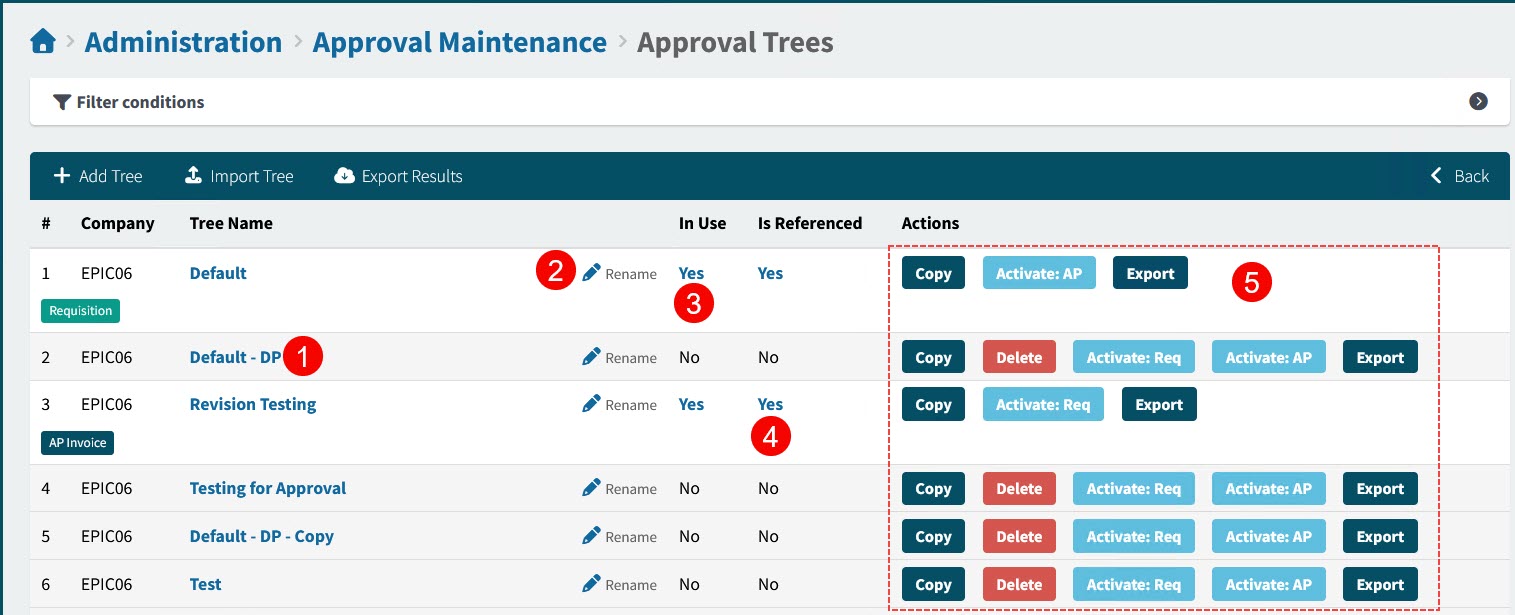Click the plus icon beside Add Tree

[61, 176]
